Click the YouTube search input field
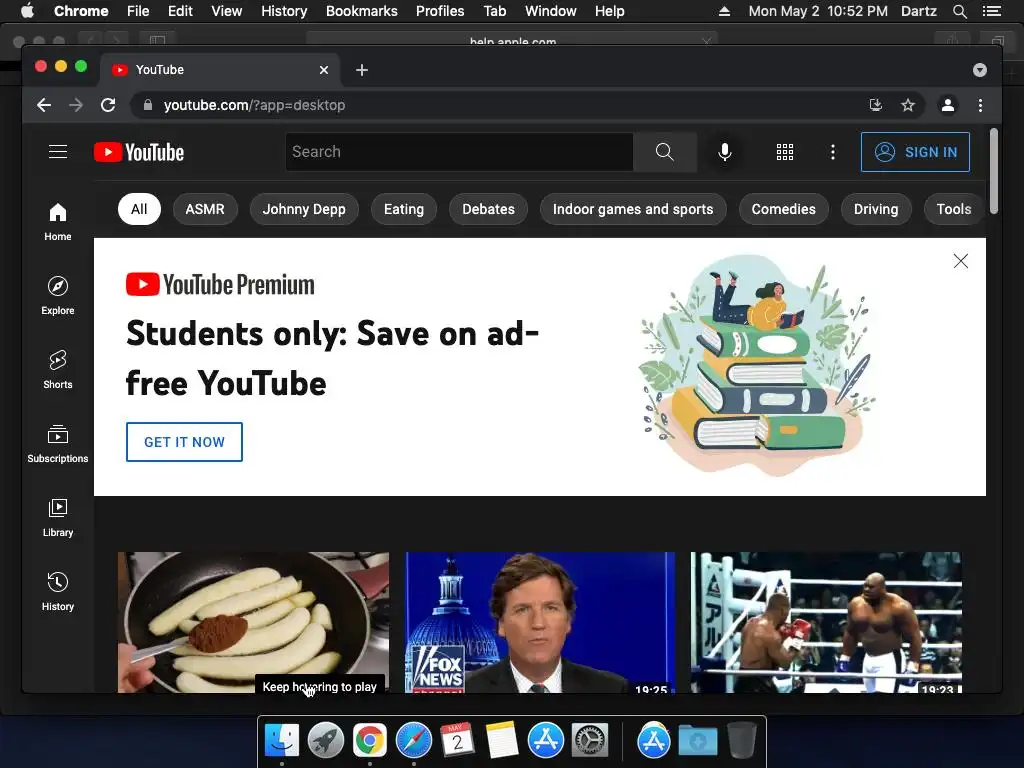This screenshot has width=1024, height=768. coord(459,152)
